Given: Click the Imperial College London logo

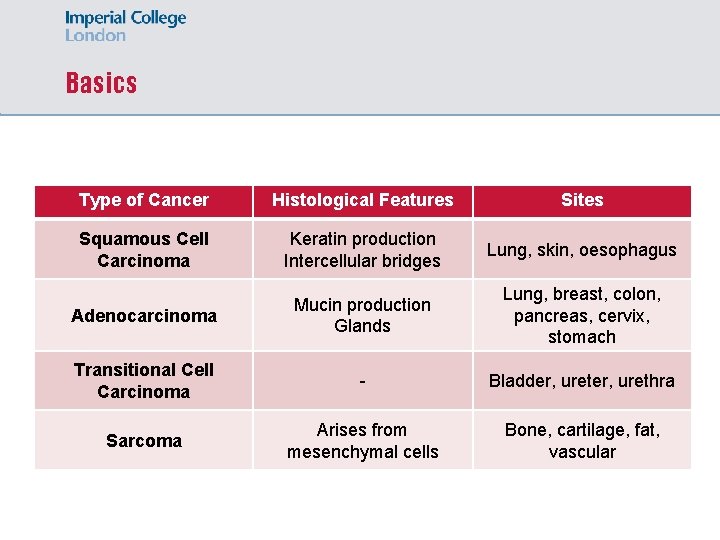Looking at the screenshot, I should [x=125, y=26].
